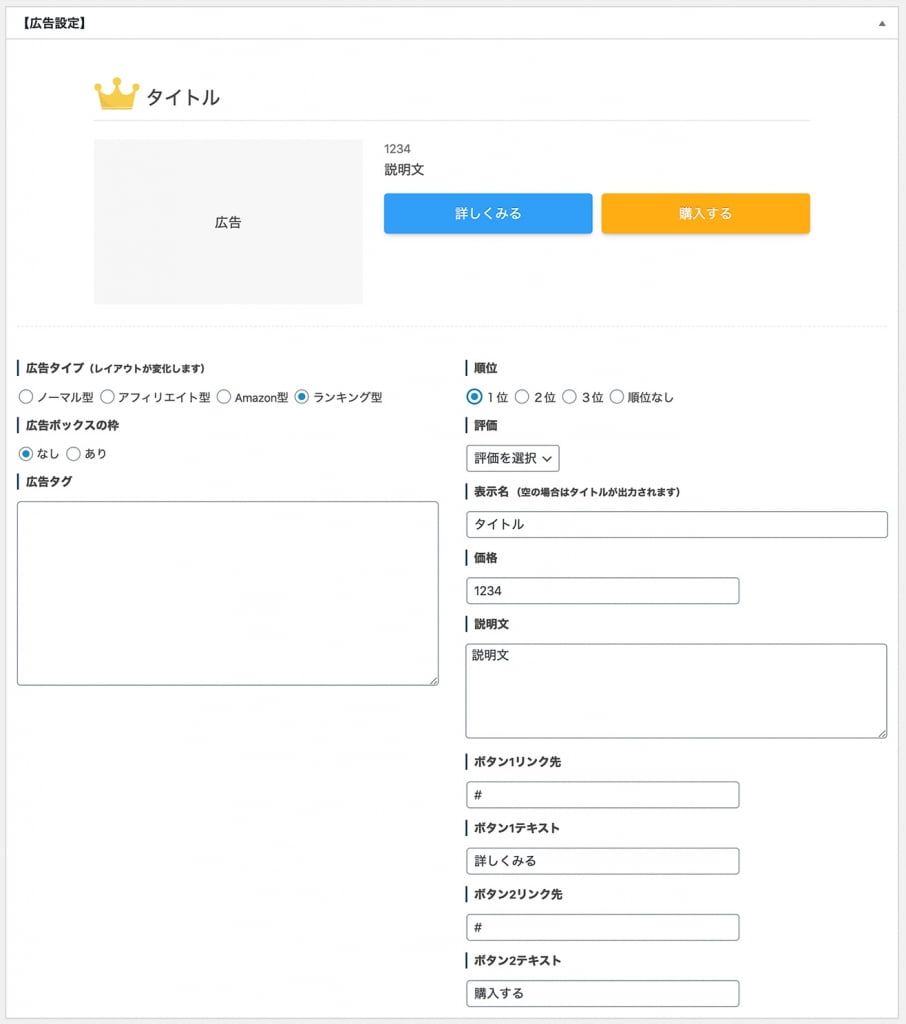Click the blue 詳しくみる button
This screenshot has width=906, height=1024.
pos(488,214)
